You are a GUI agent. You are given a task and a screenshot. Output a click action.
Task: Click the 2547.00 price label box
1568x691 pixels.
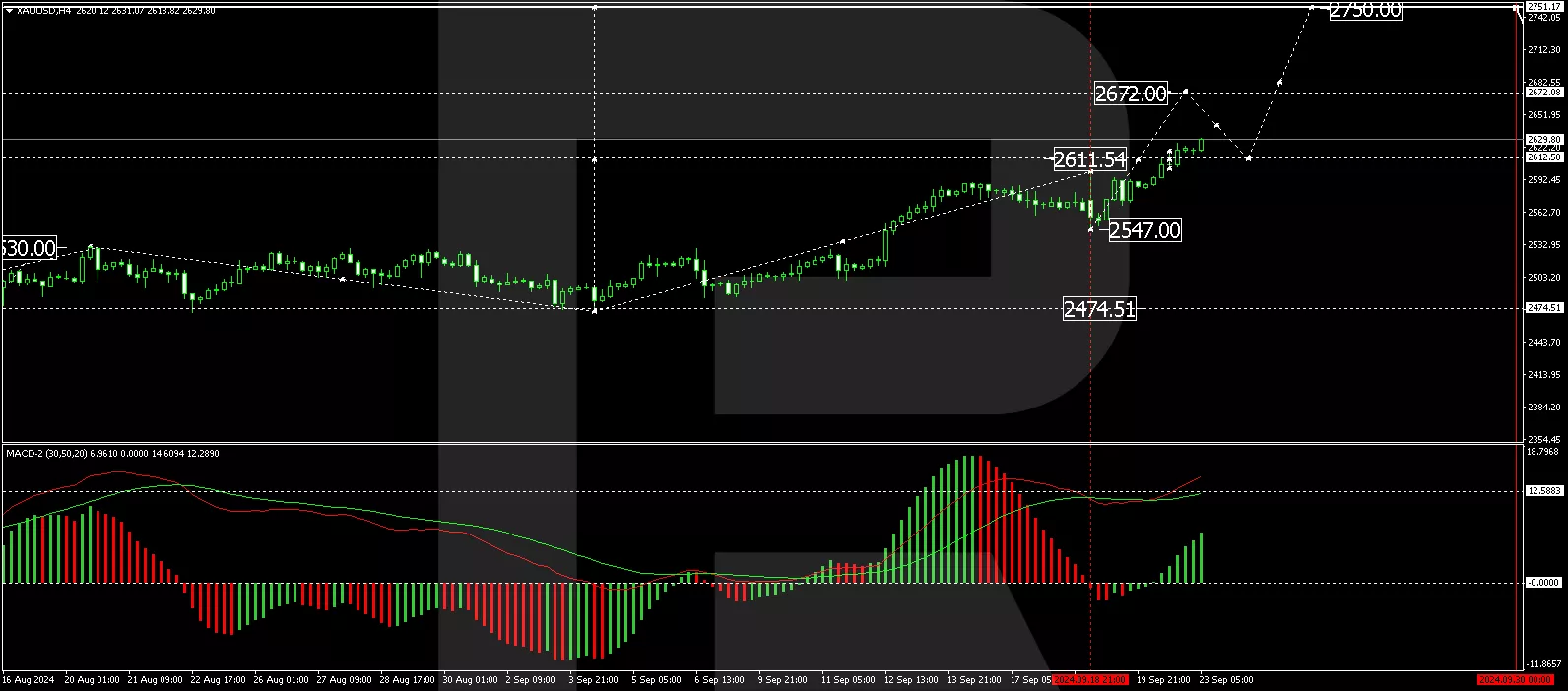(x=1143, y=230)
